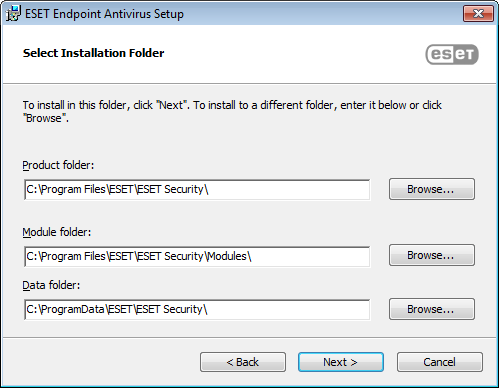Viewport: 499px width, 388px height.
Task: Click inside the Module folder path field
Action: (x=197, y=256)
